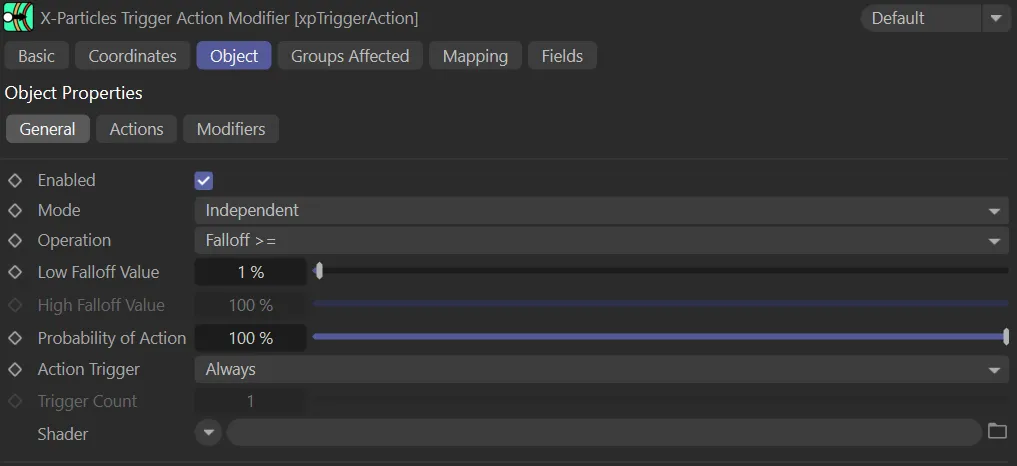
Task: Toggle keyframe diamond for Low Falloff Value
Action: point(15,273)
